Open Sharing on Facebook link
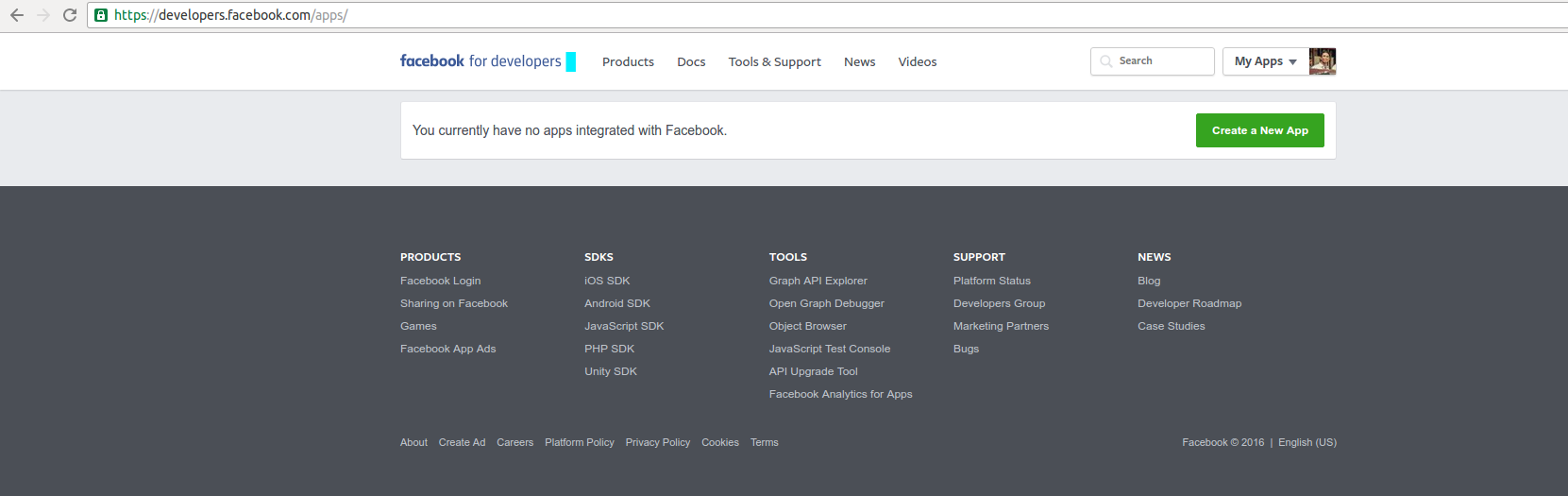Screen dimensions: 1568x496 (454, 303)
